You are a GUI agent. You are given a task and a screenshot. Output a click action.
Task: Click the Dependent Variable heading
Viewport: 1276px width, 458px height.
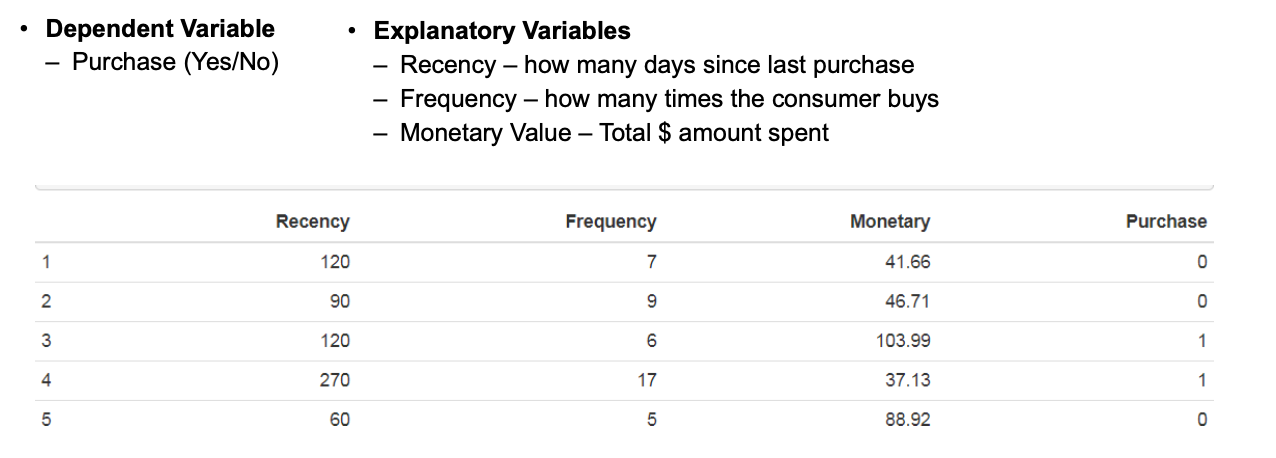pyautogui.click(x=160, y=29)
